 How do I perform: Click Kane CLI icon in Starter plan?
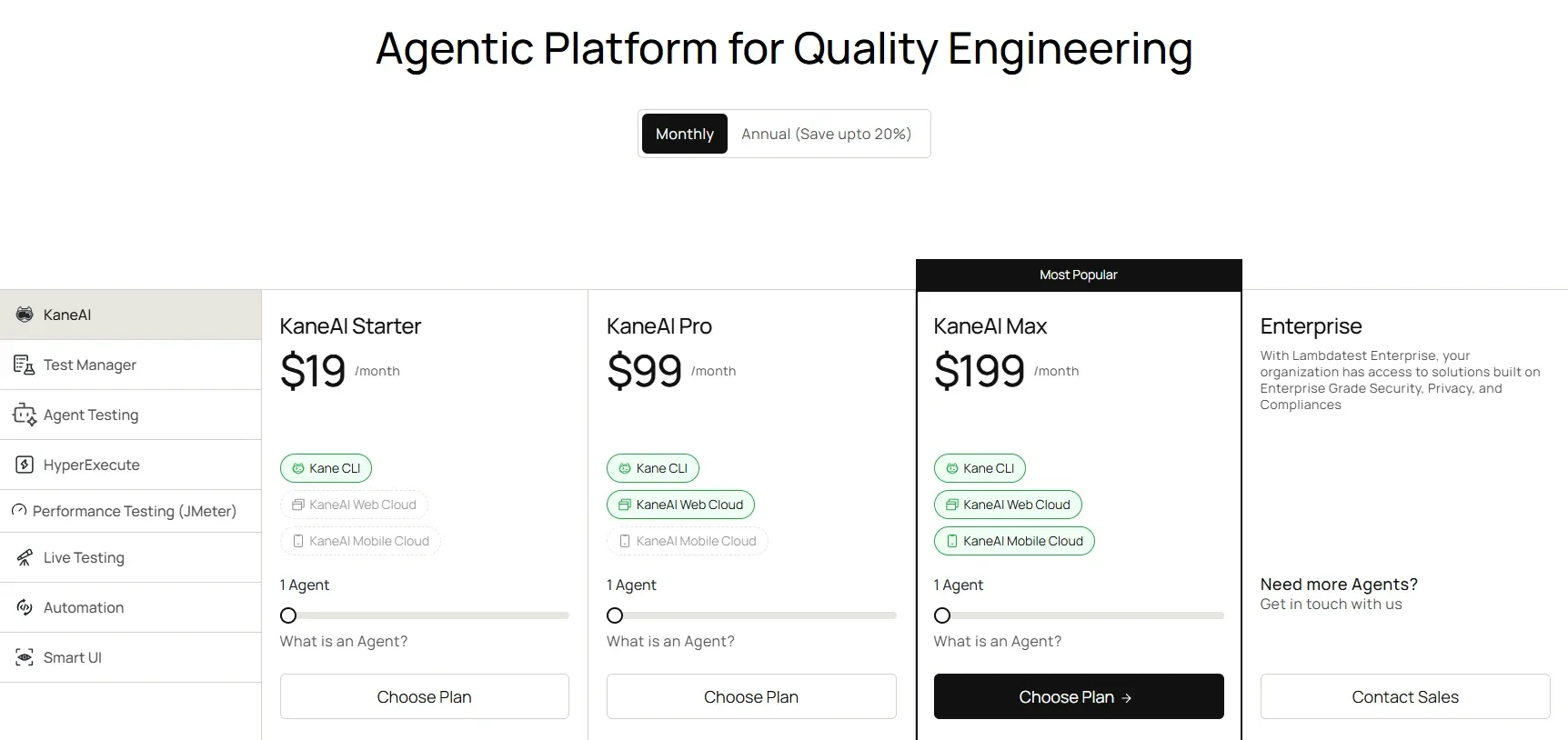297,468
